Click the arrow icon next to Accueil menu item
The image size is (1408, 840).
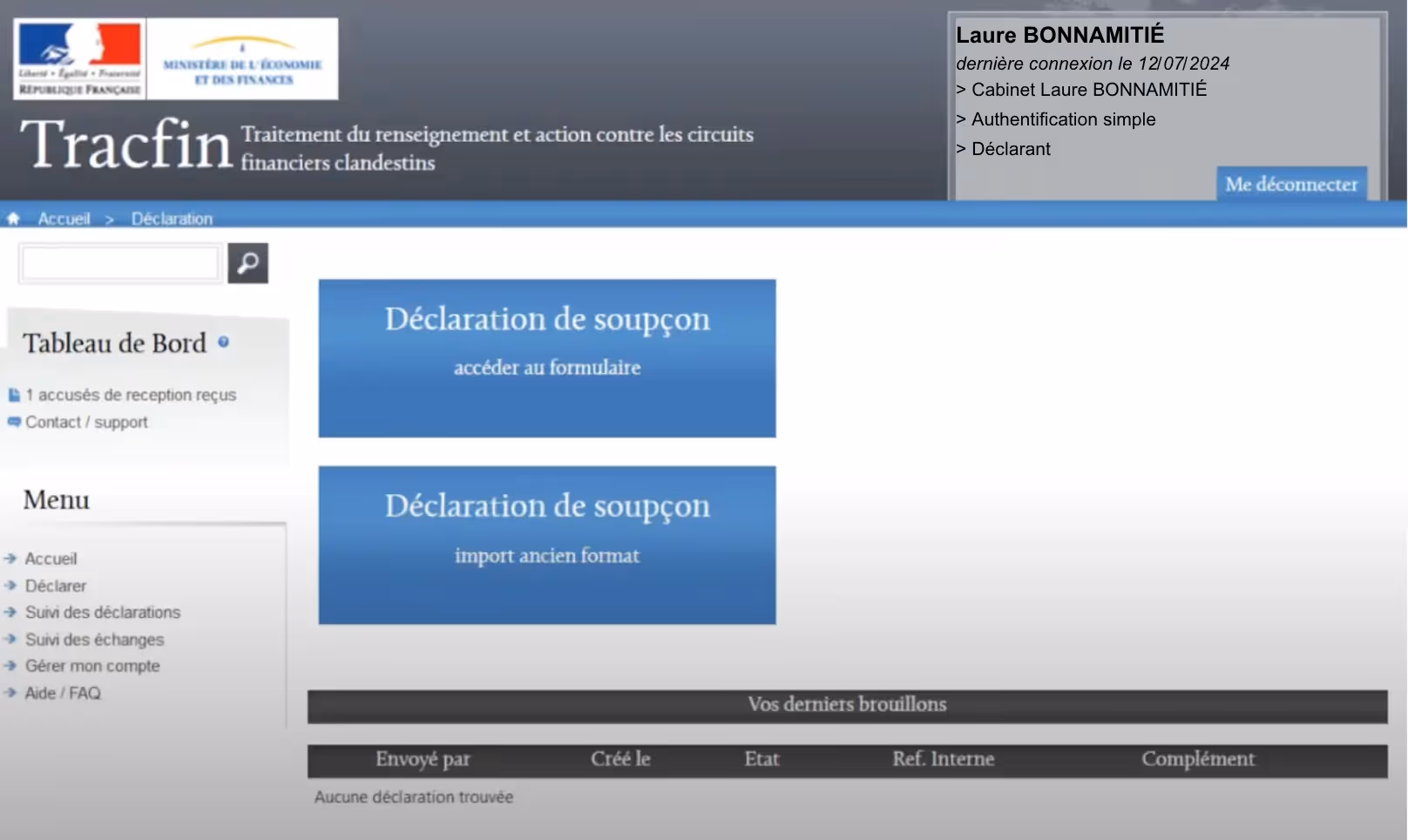(10, 559)
